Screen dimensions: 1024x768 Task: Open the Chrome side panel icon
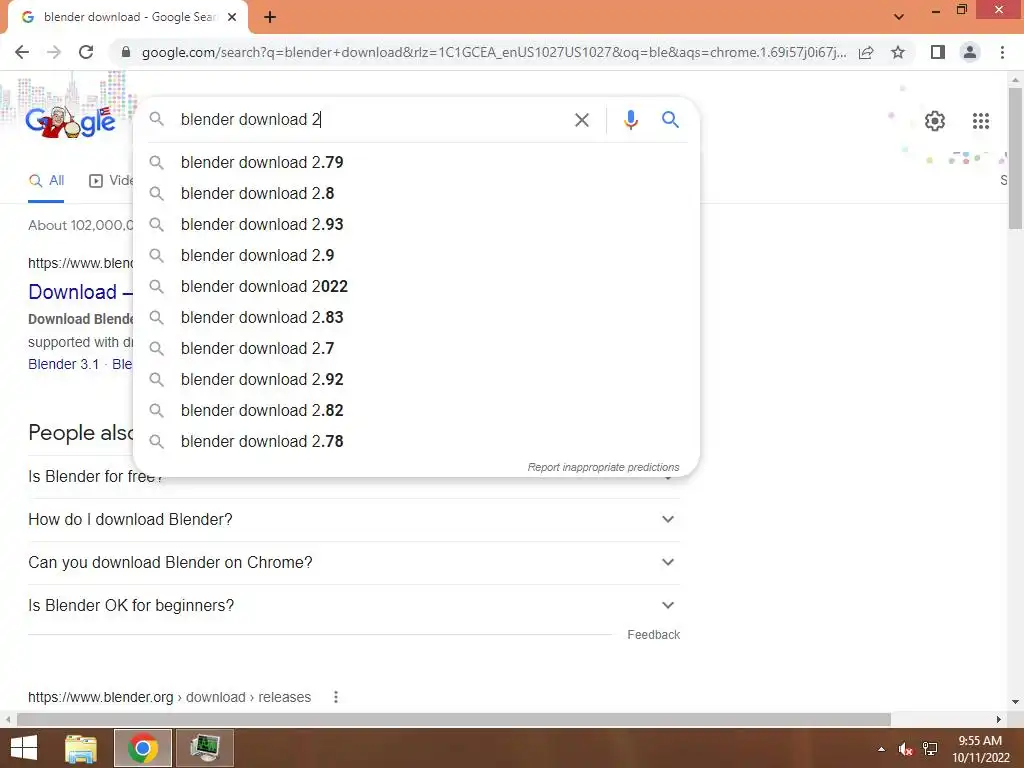938,52
